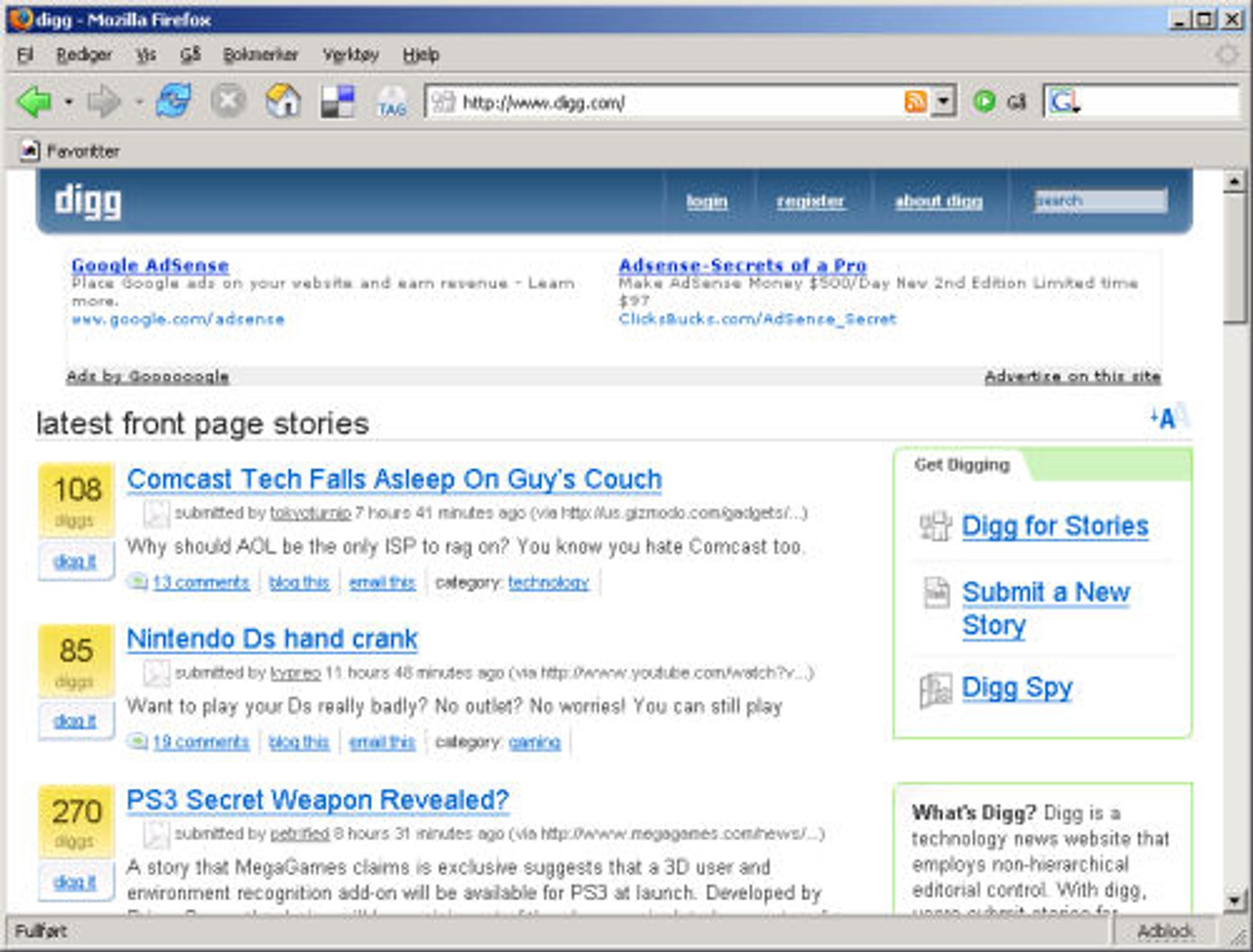Open the Bokmerker menu

[x=261, y=55]
